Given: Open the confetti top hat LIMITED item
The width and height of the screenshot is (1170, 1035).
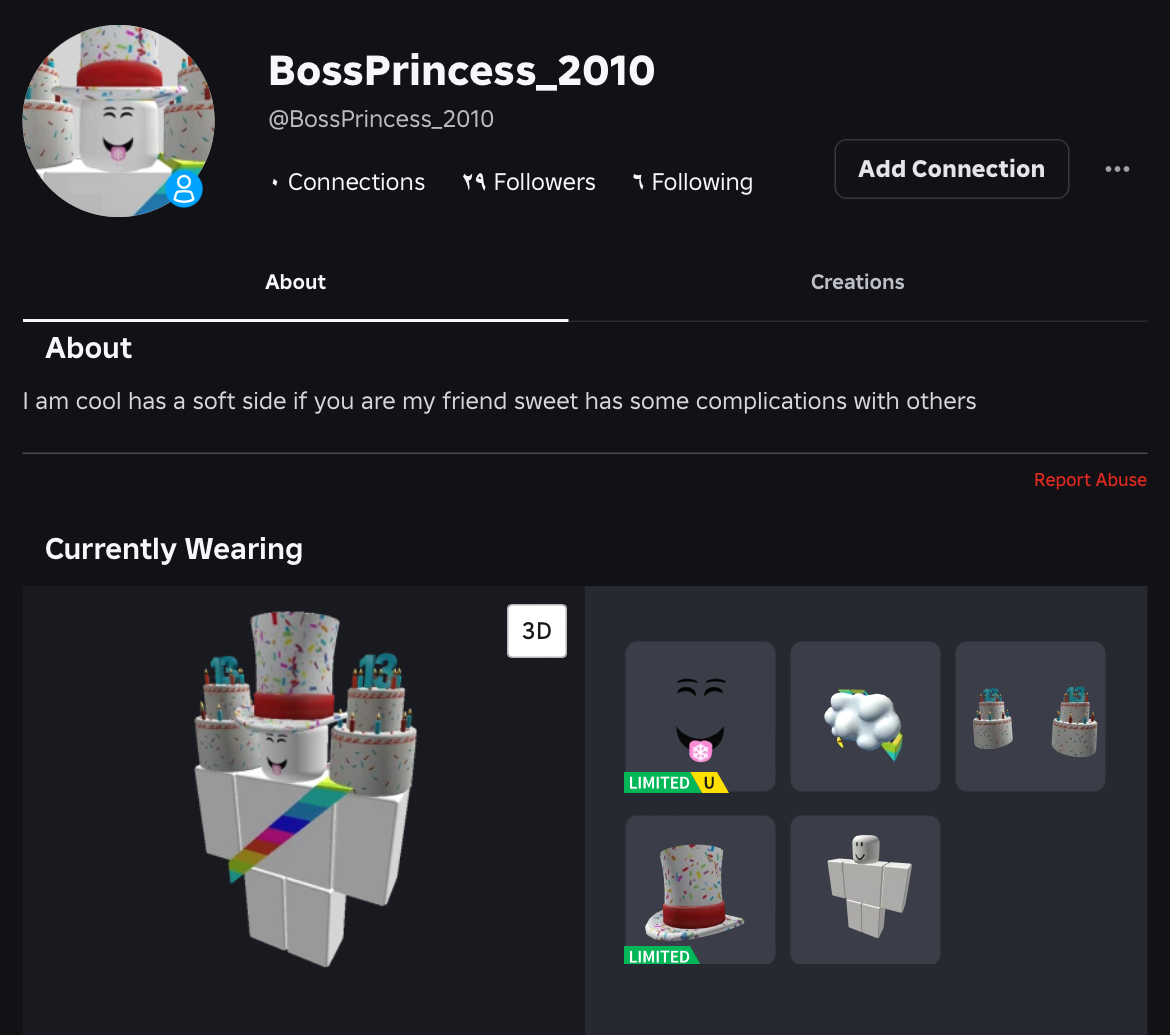Looking at the screenshot, I should [700, 889].
